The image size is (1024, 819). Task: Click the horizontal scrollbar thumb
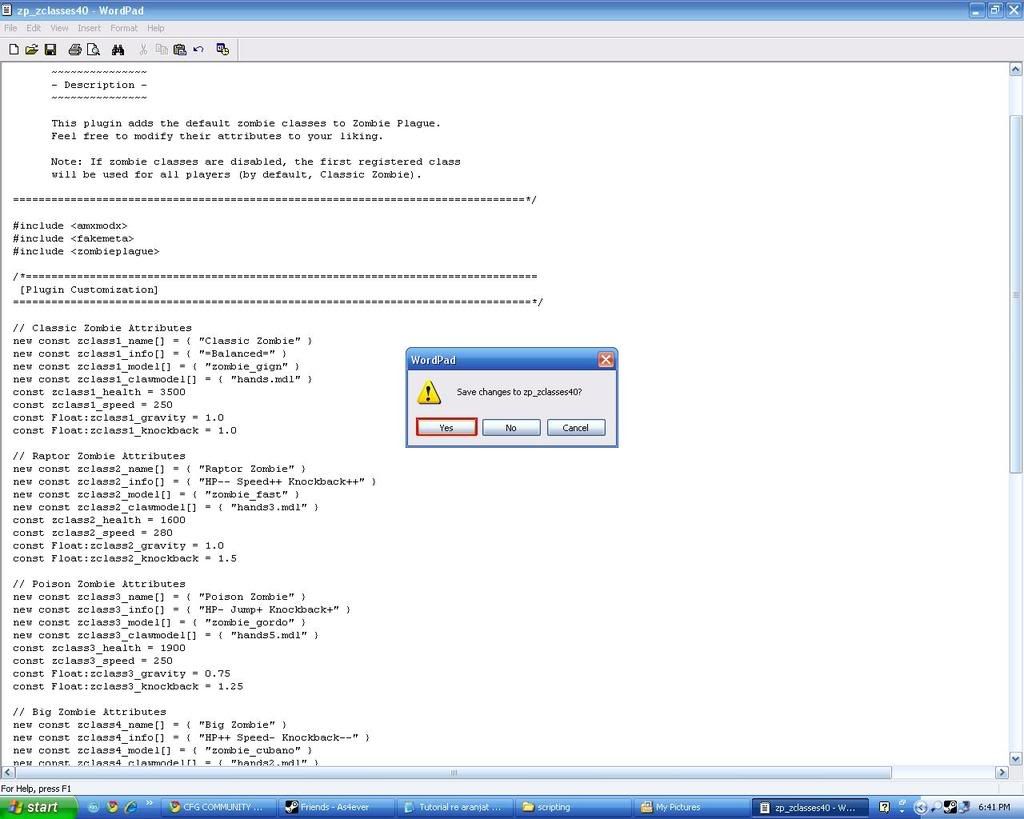click(453, 773)
